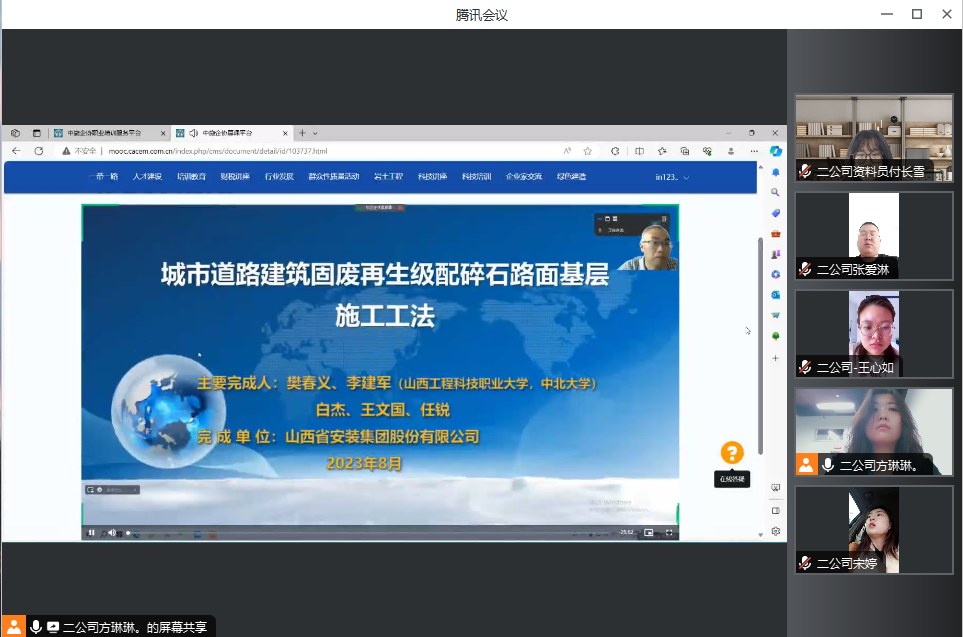Screen dimensions: 963x637
Task: Expand the in123 user account dropdown
Action: pos(672,177)
